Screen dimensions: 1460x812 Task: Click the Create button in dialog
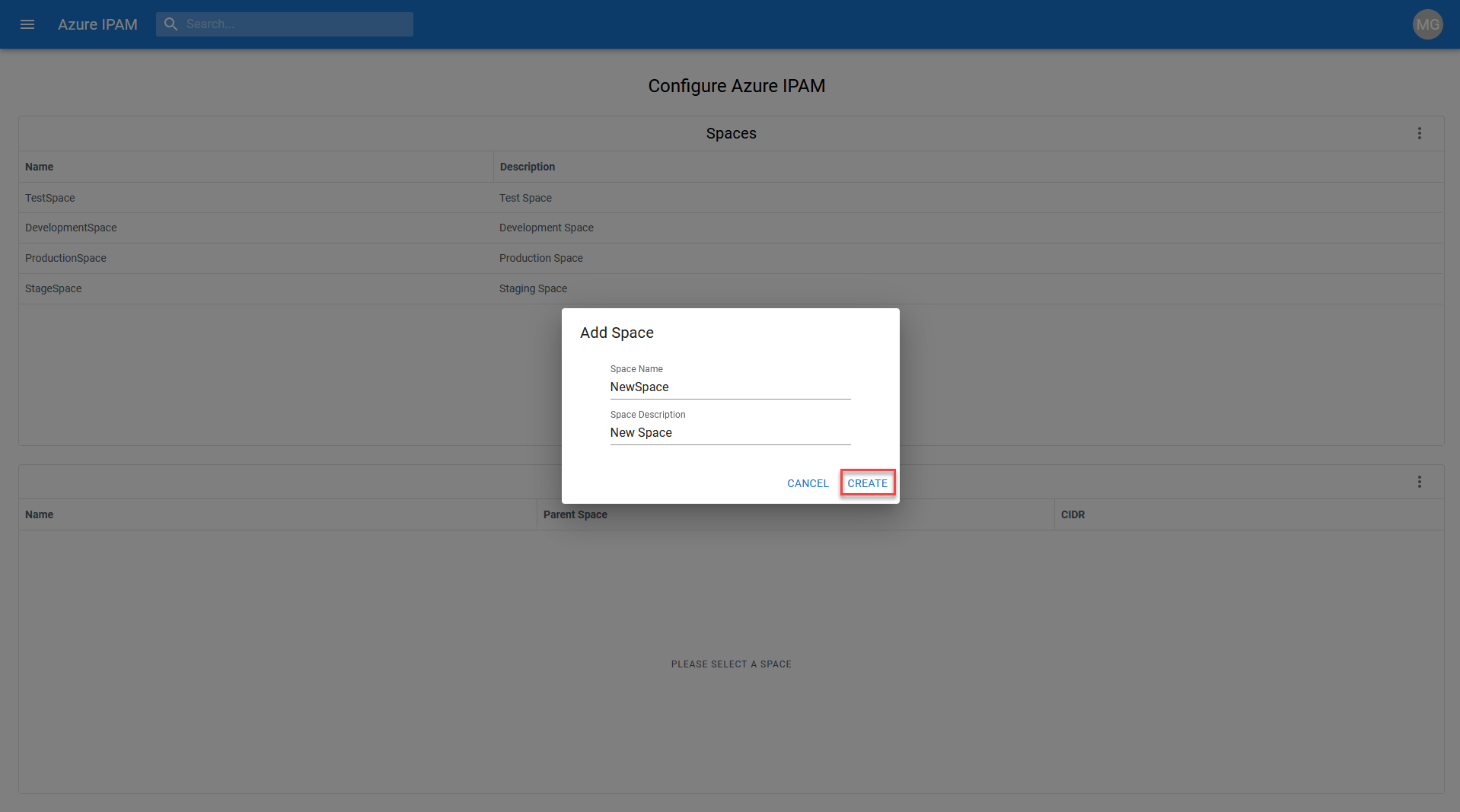click(867, 483)
